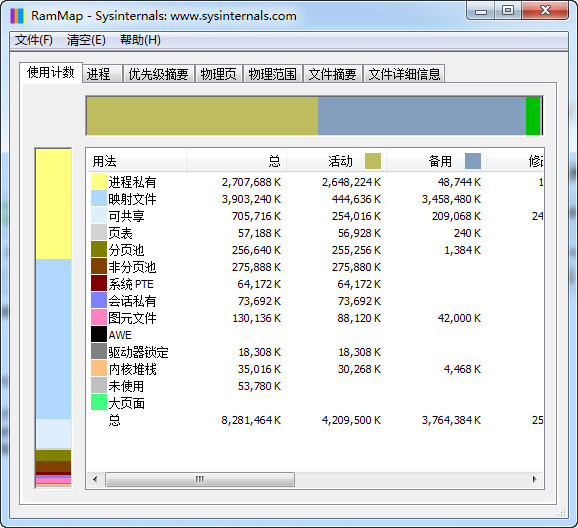Screen dimensions: 578x528
Task: Click the 备用 column's blue-gray color swatch
Action: pos(473,161)
